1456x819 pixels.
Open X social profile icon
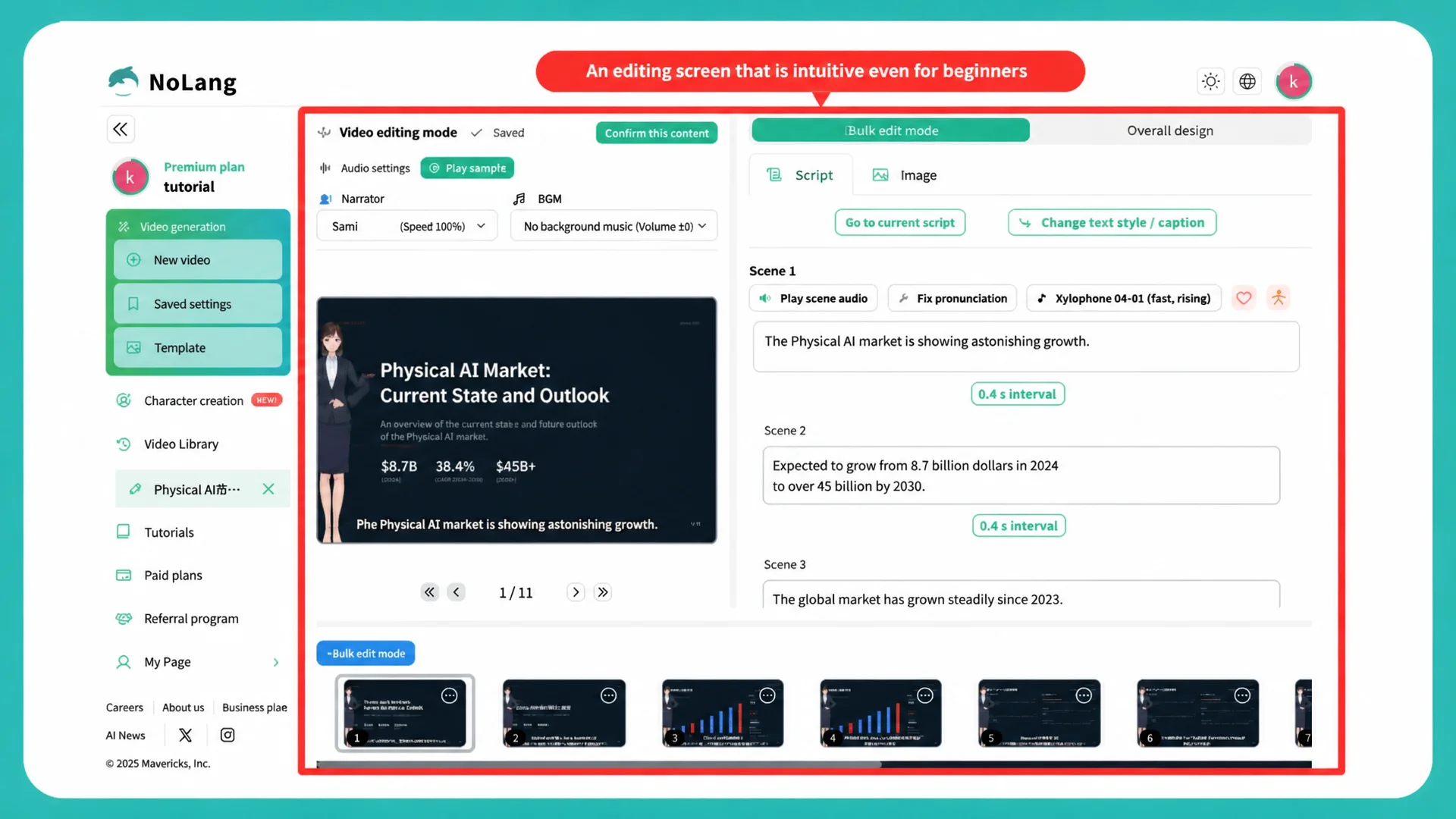click(186, 735)
